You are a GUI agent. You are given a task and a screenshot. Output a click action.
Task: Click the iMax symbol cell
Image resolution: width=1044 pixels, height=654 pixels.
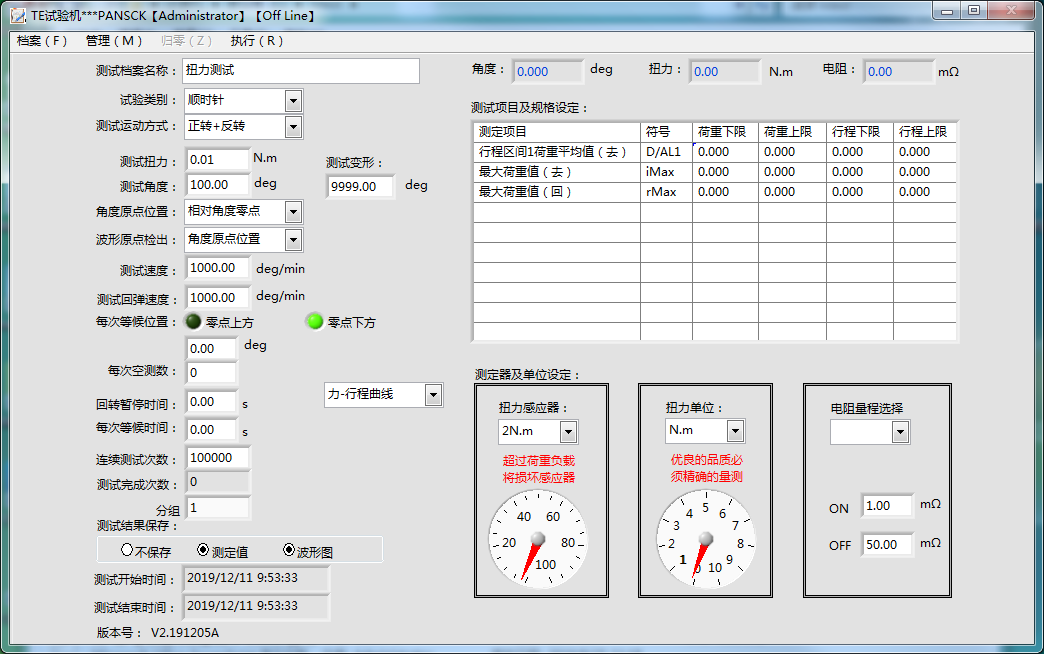[x=666, y=172]
